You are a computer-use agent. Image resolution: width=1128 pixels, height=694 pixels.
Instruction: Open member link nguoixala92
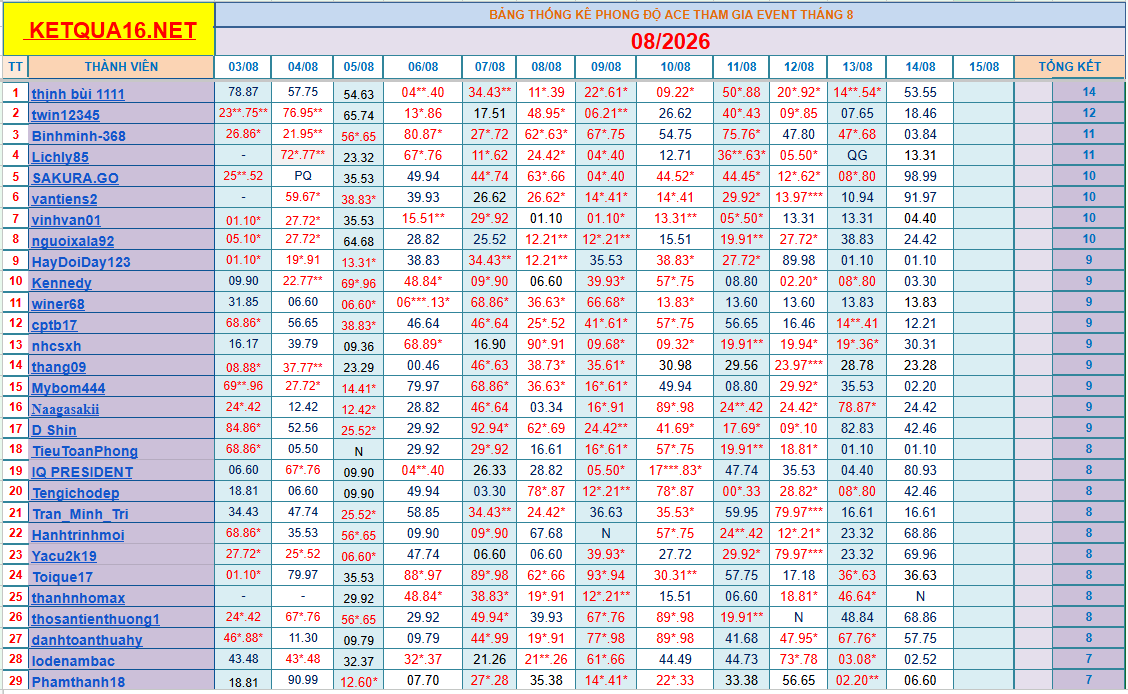click(x=73, y=241)
